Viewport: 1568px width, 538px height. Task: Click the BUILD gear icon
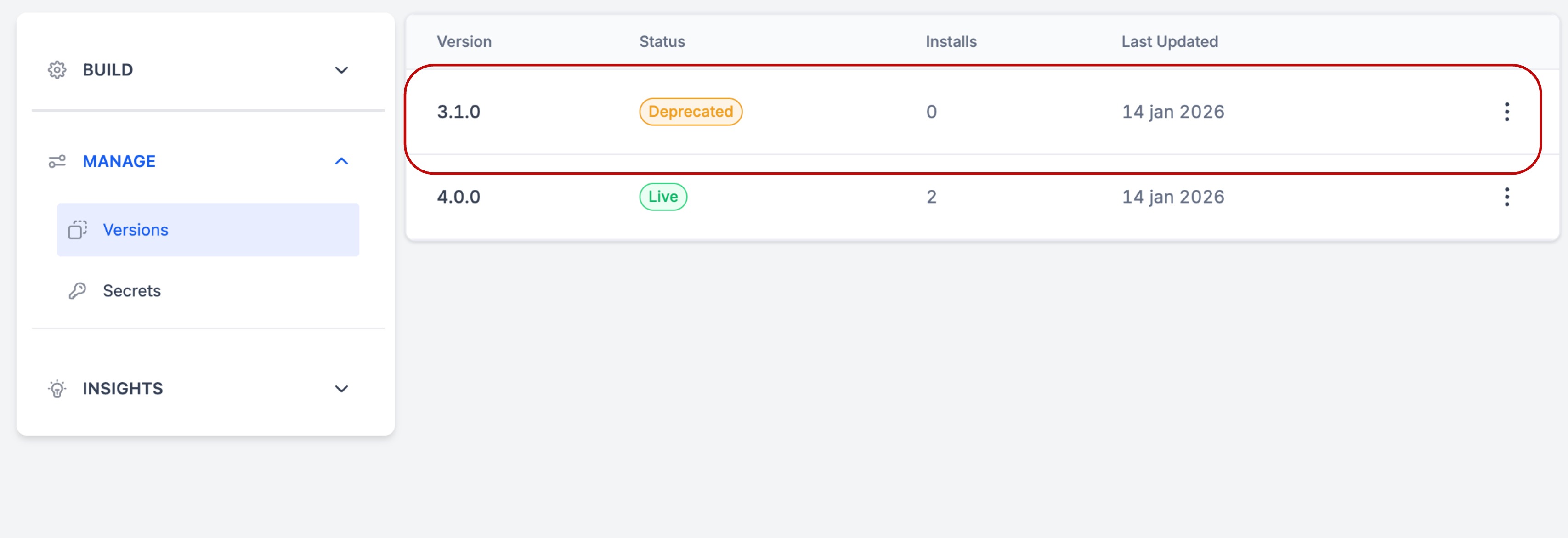[x=57, y=70]
